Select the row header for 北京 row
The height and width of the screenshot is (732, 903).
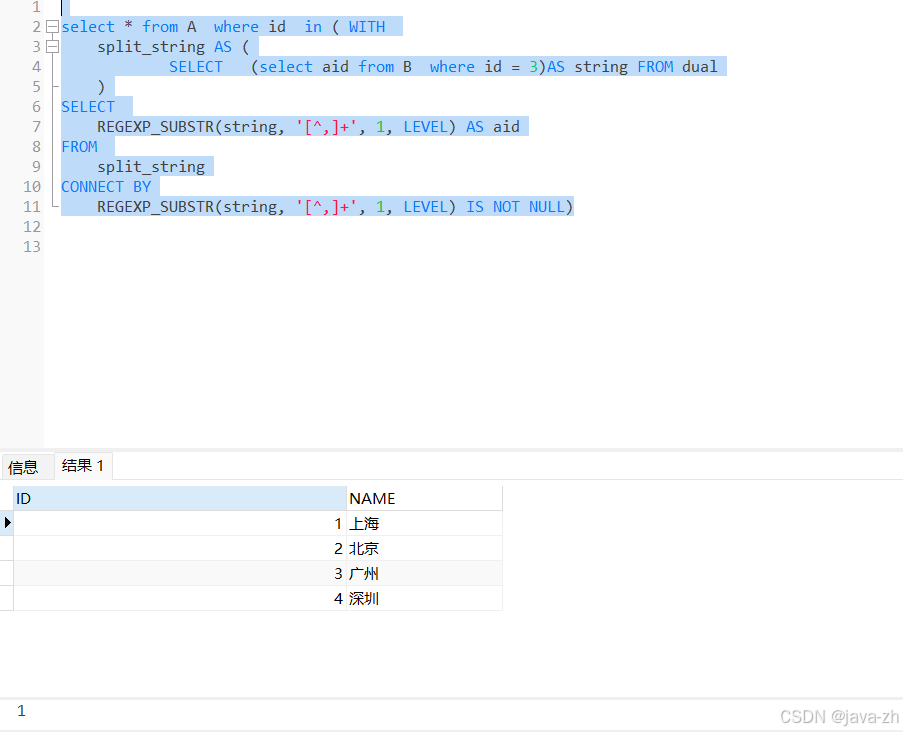[x=7, y=548]
